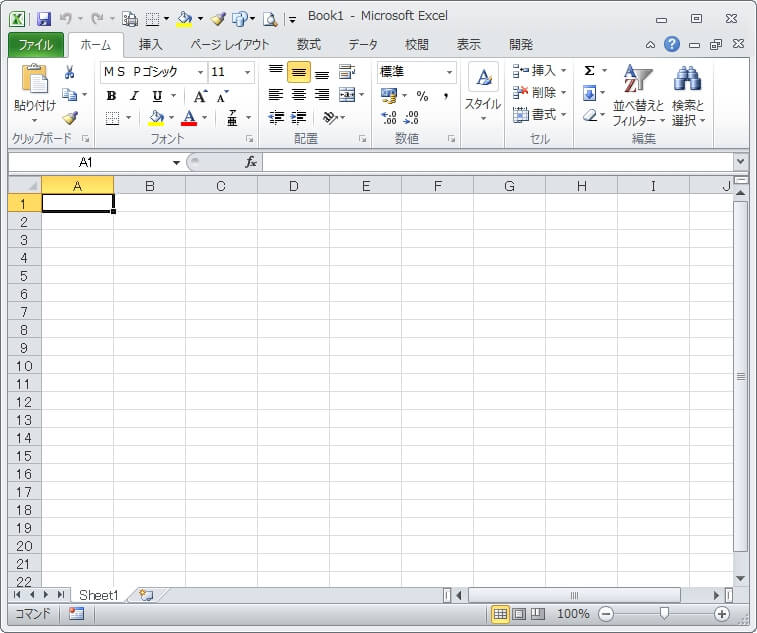Click the insert new worksheet tab icon

(x=146, y=595)
